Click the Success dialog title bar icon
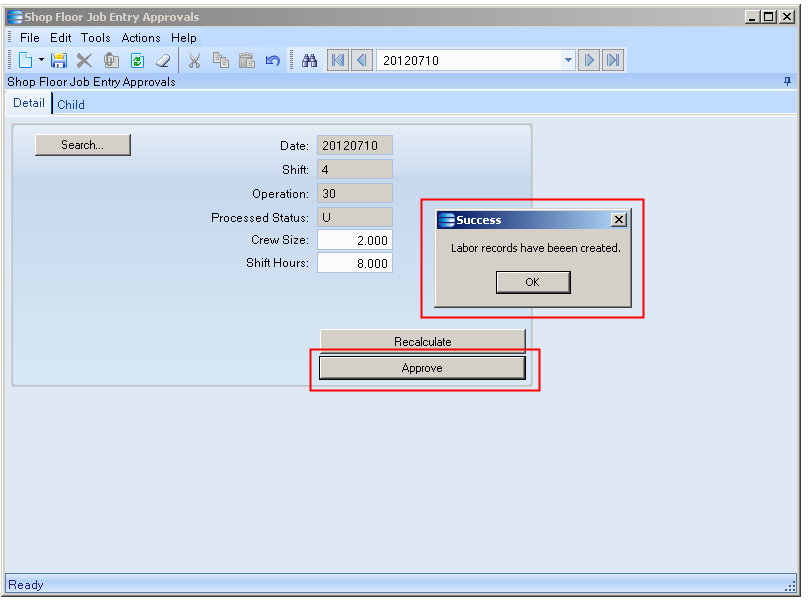This screenshot has width=808, height=600. tap(446, 220)
